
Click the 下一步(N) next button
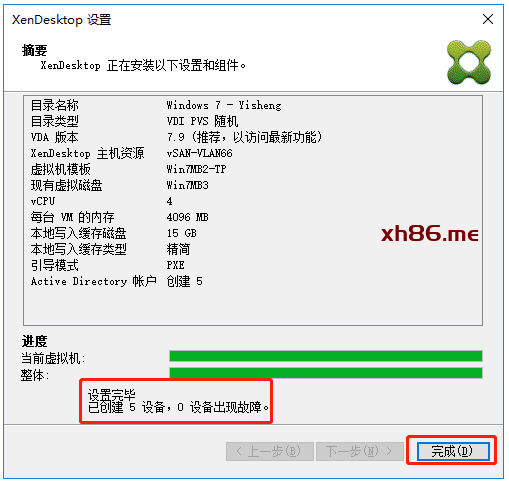click(359, 451)
